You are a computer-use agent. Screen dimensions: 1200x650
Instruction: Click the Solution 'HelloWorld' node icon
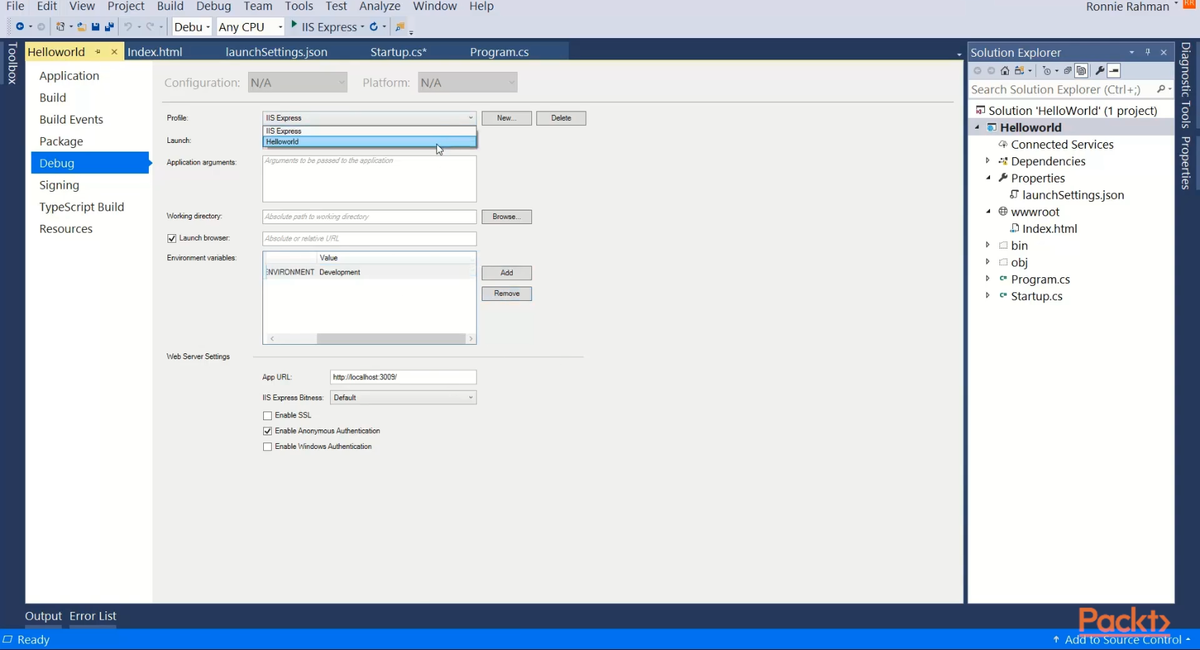point(980,110)
